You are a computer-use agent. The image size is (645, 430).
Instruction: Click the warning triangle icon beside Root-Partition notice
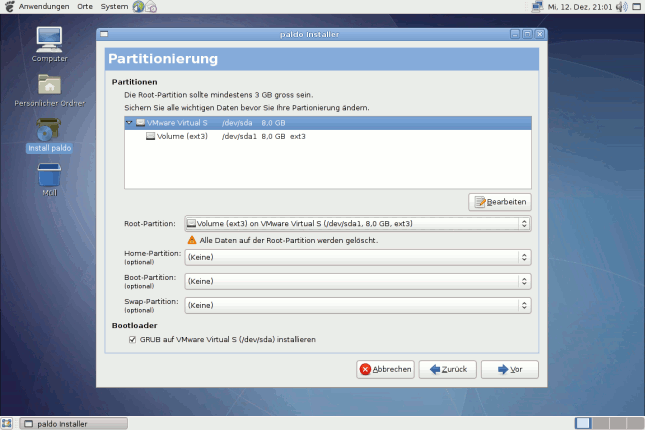[192, 240]
